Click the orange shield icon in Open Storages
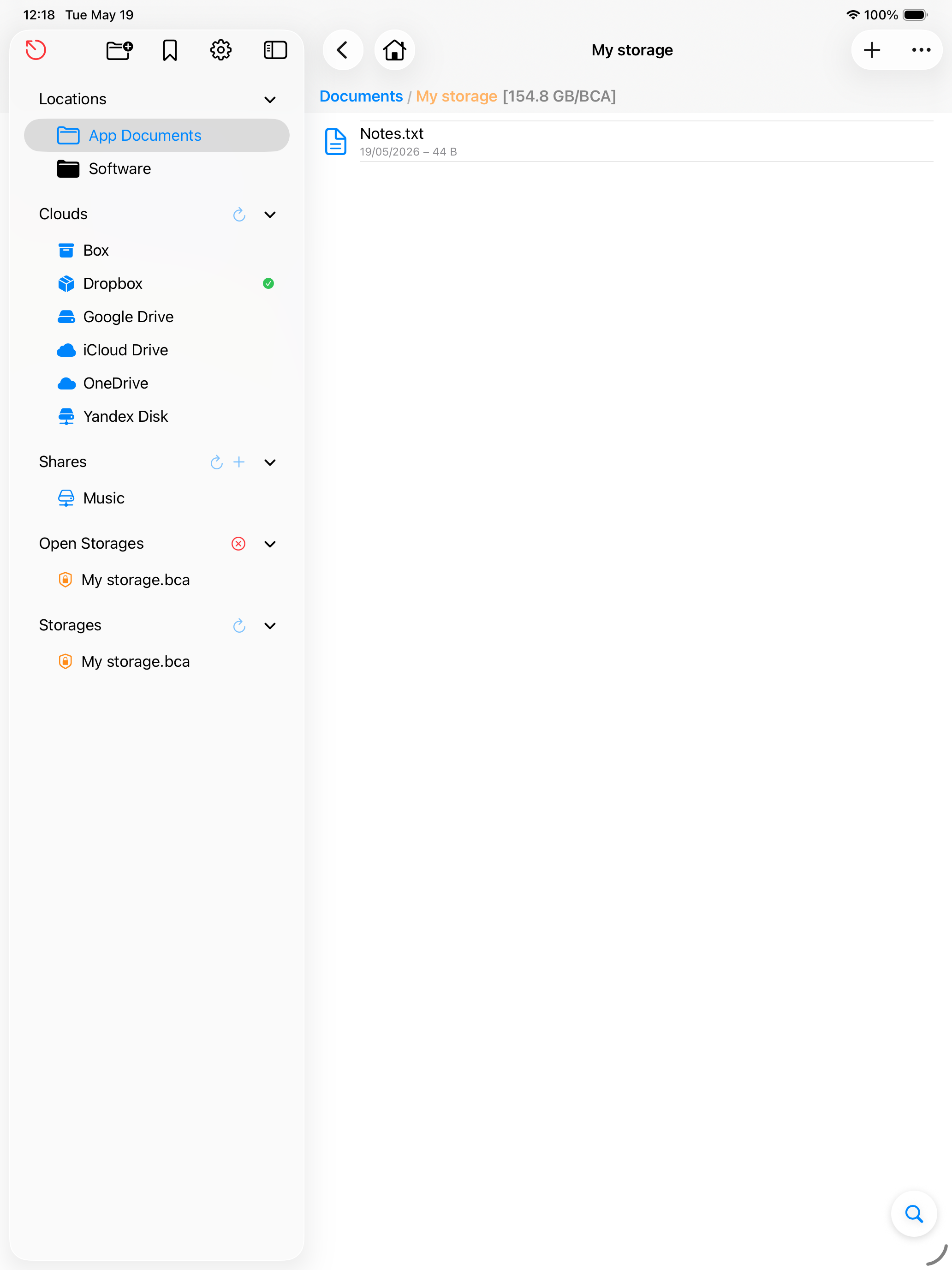The height and width of the screenshot is (1270, 952). 65,580
